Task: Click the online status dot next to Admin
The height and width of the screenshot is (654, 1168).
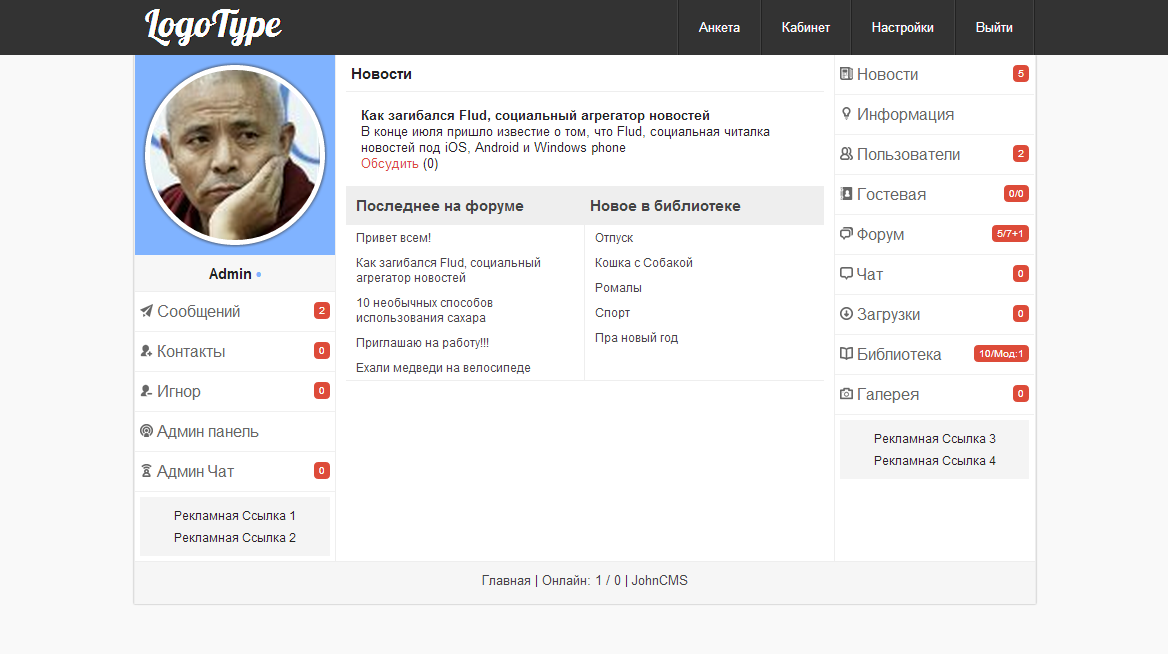Action: point(258,275)
